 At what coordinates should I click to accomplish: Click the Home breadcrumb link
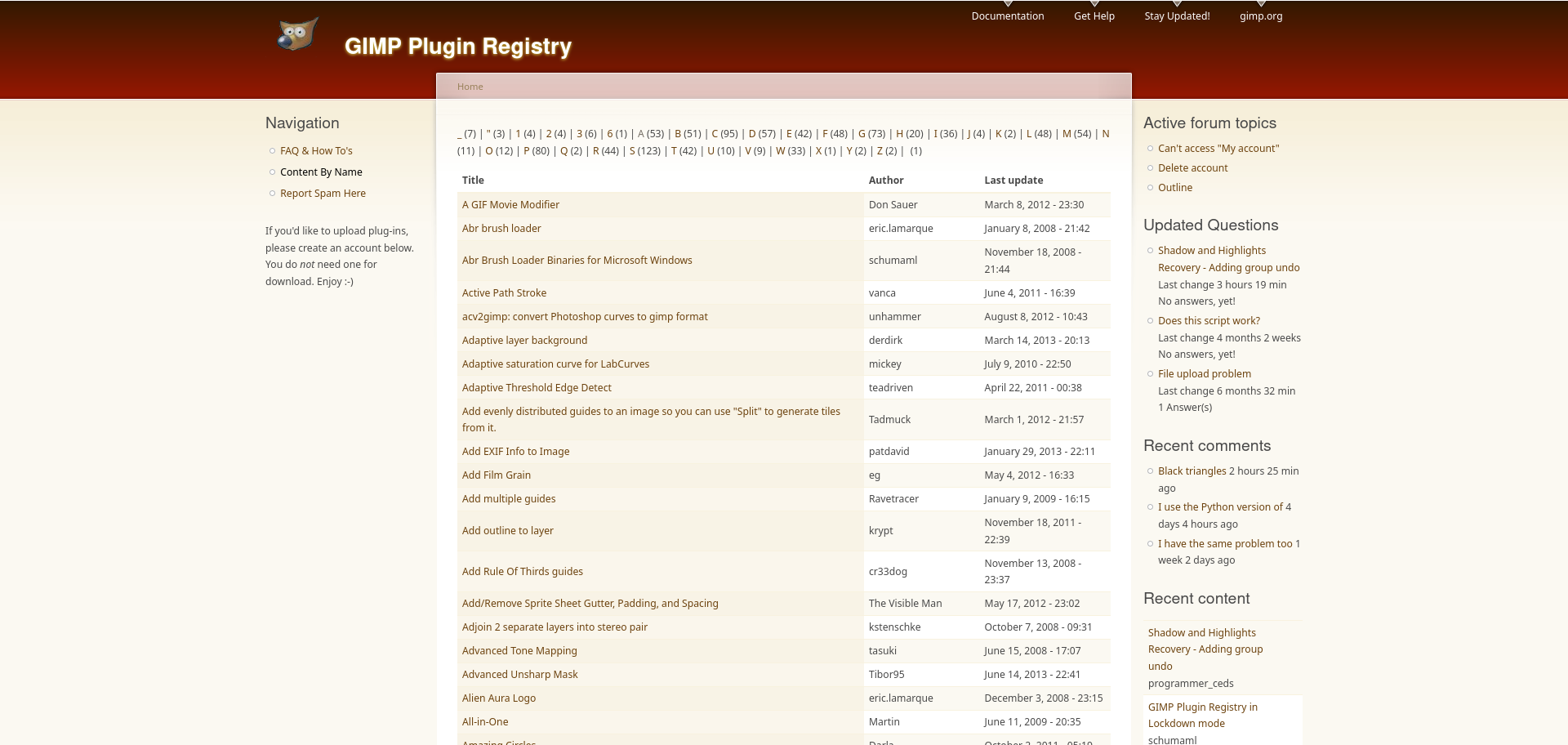click(470, 87)
